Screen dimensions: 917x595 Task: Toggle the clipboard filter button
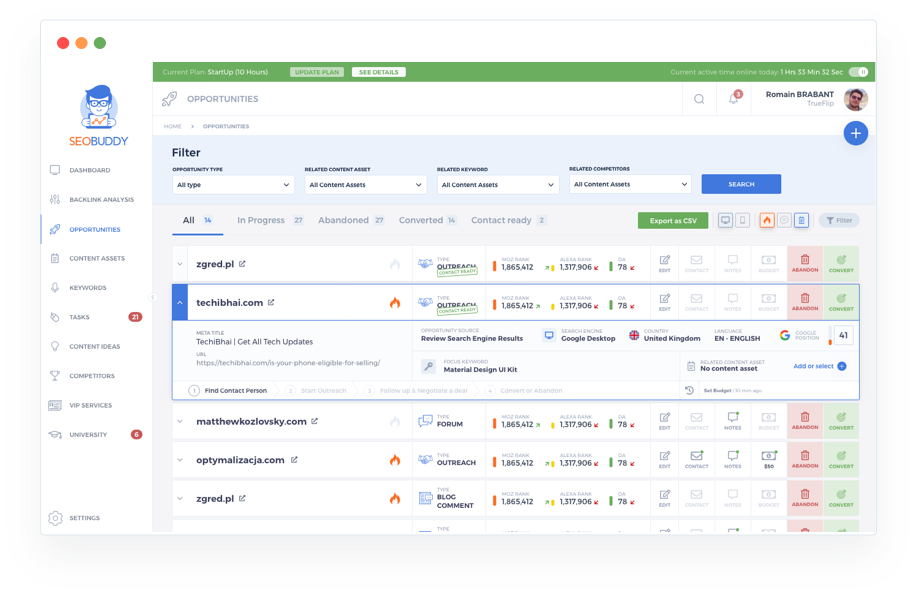pos(801,221)
